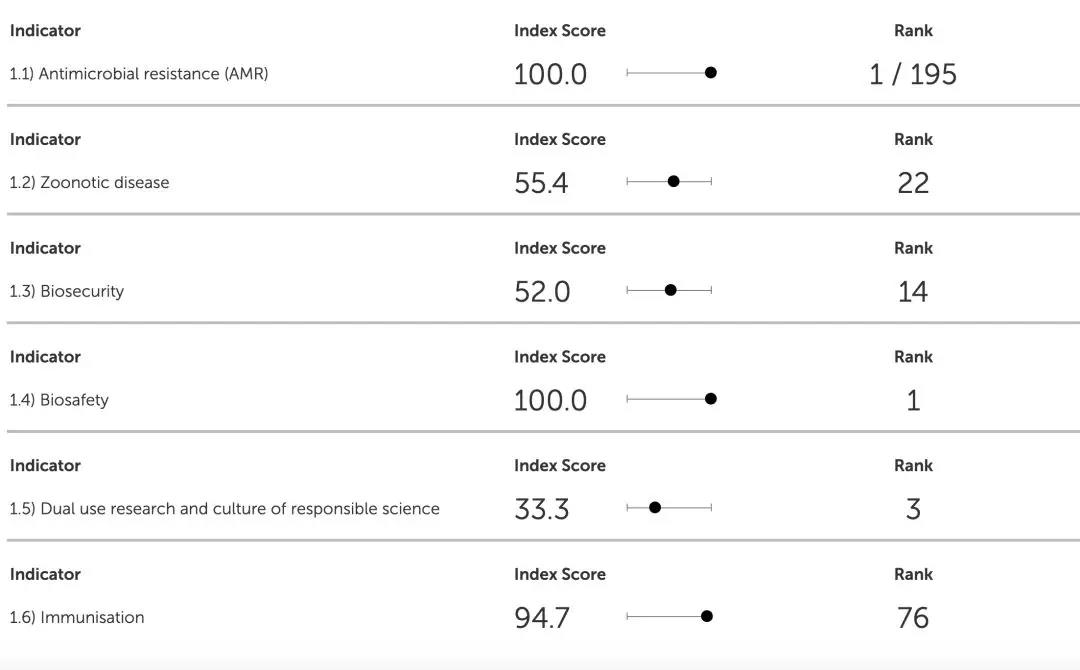1080x670 pixels.
Task: Click the Dual use research indicator text
Action: tap(225, 509)
